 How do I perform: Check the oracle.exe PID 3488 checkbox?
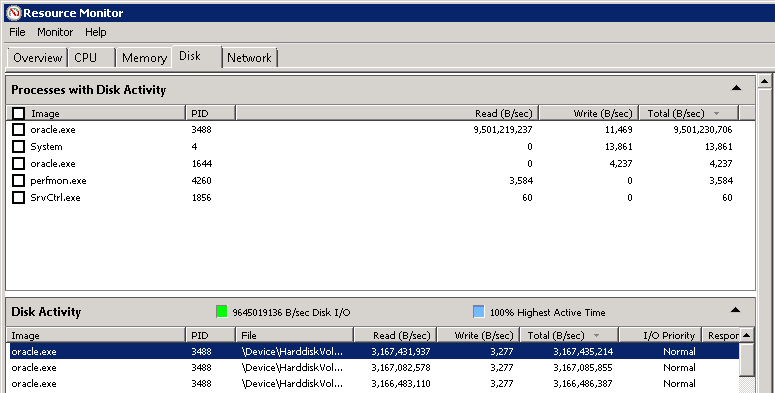[x=18, y=130]
